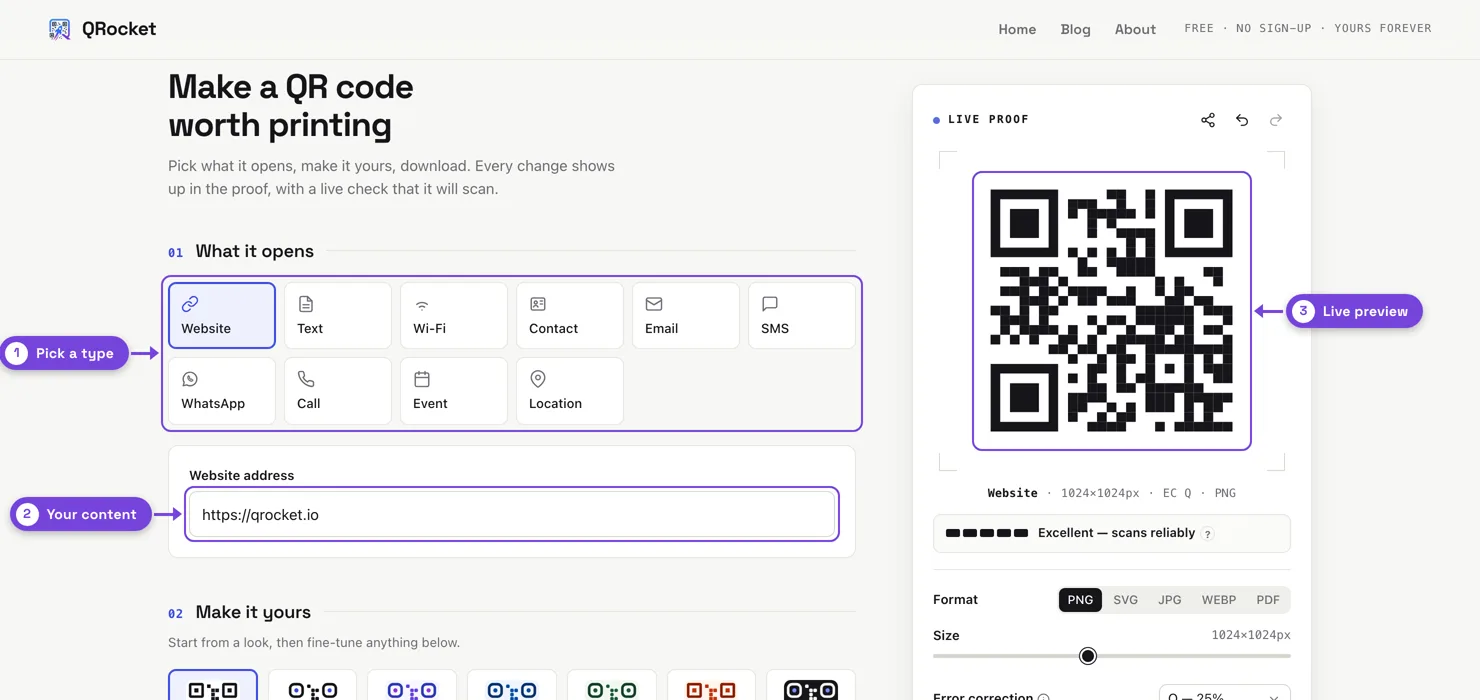Choose the black square preset look
The height and width of the screenshot is (700, 1480).
coord(213,685)
